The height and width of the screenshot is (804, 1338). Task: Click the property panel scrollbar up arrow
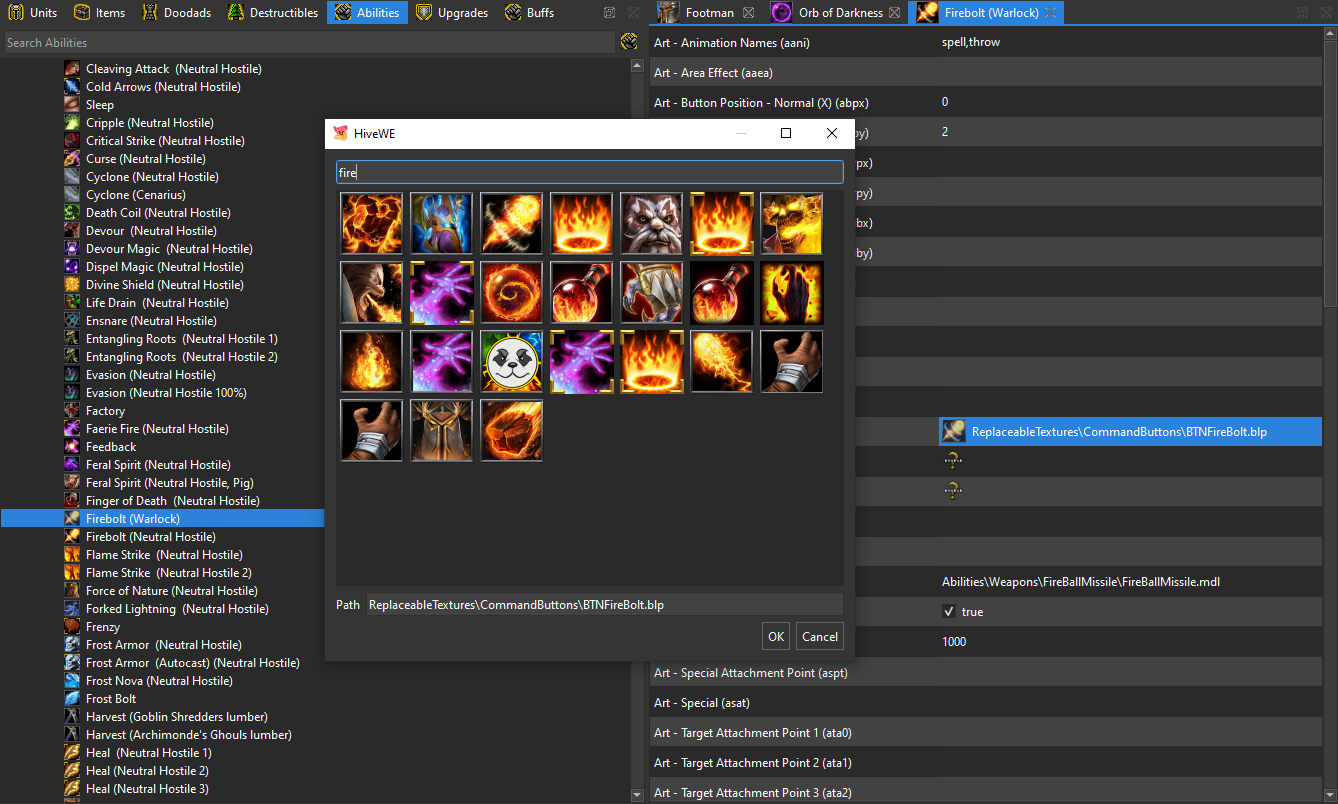tap(1330, 35)
